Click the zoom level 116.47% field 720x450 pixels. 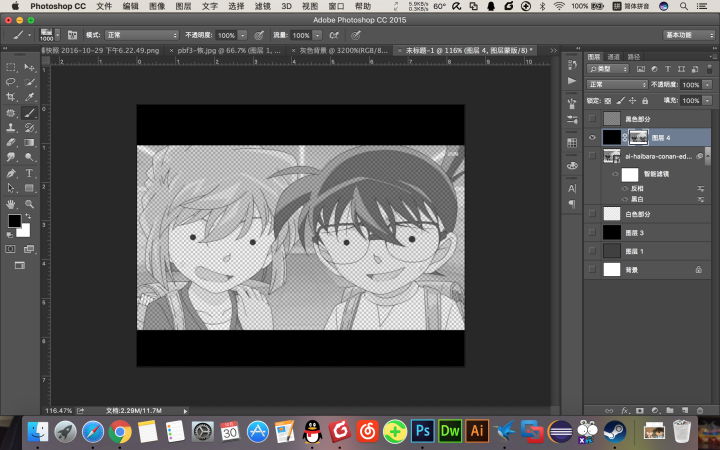(58, 411)
